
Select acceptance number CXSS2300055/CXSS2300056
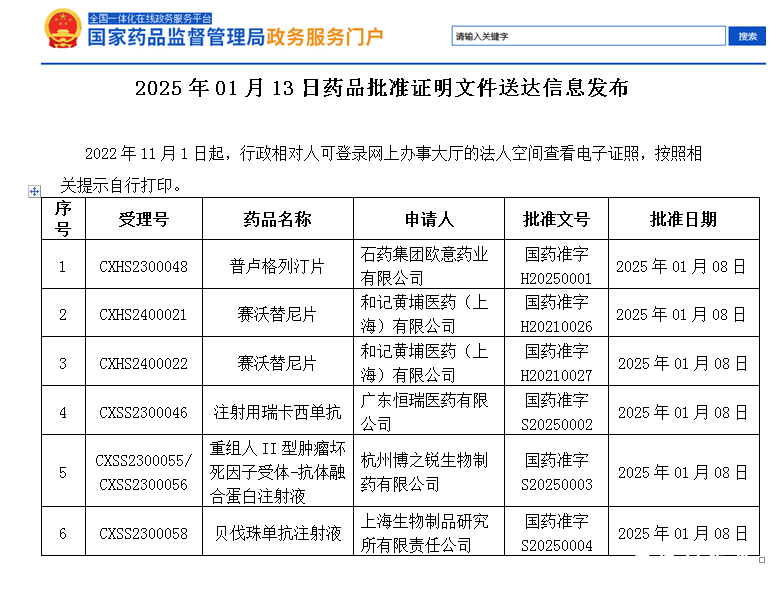(143, 472)
